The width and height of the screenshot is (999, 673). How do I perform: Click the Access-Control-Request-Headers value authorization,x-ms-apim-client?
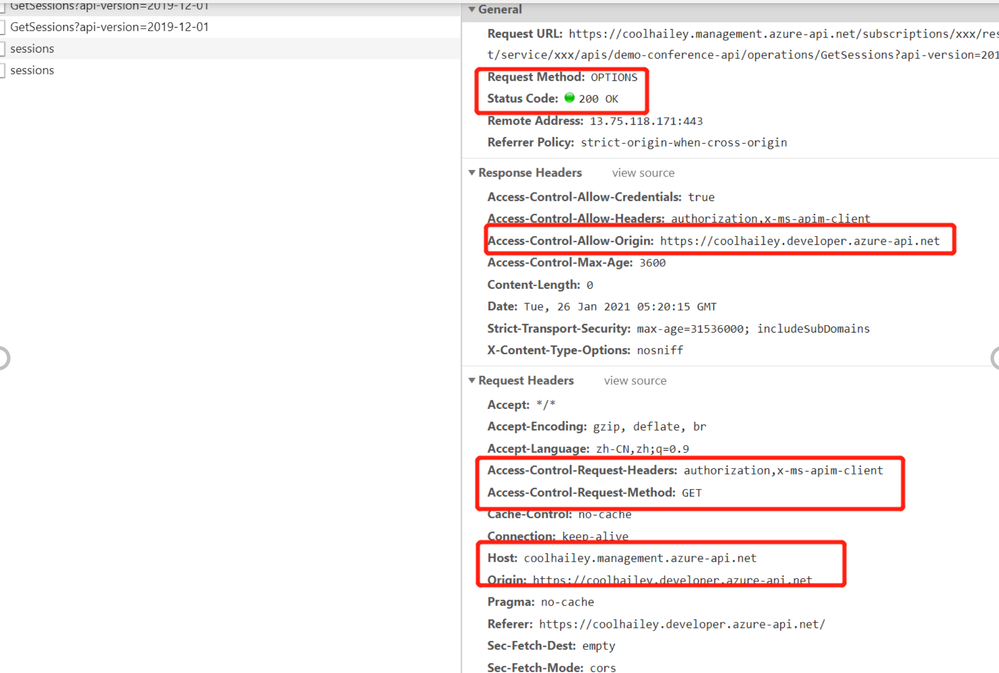pyautogui.click(x=783, y=470)
